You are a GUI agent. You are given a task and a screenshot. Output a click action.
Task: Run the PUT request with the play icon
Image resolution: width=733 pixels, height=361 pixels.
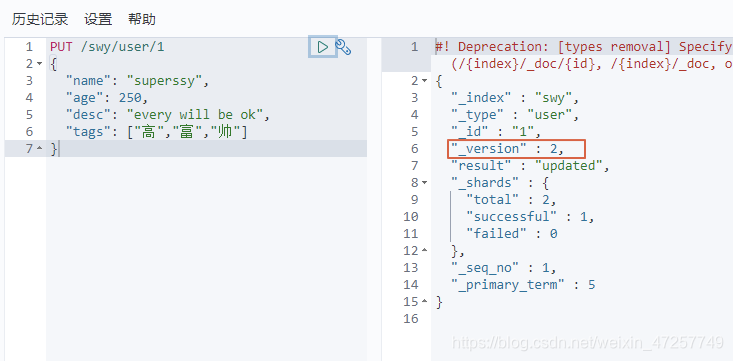click(x=323, y=47)
